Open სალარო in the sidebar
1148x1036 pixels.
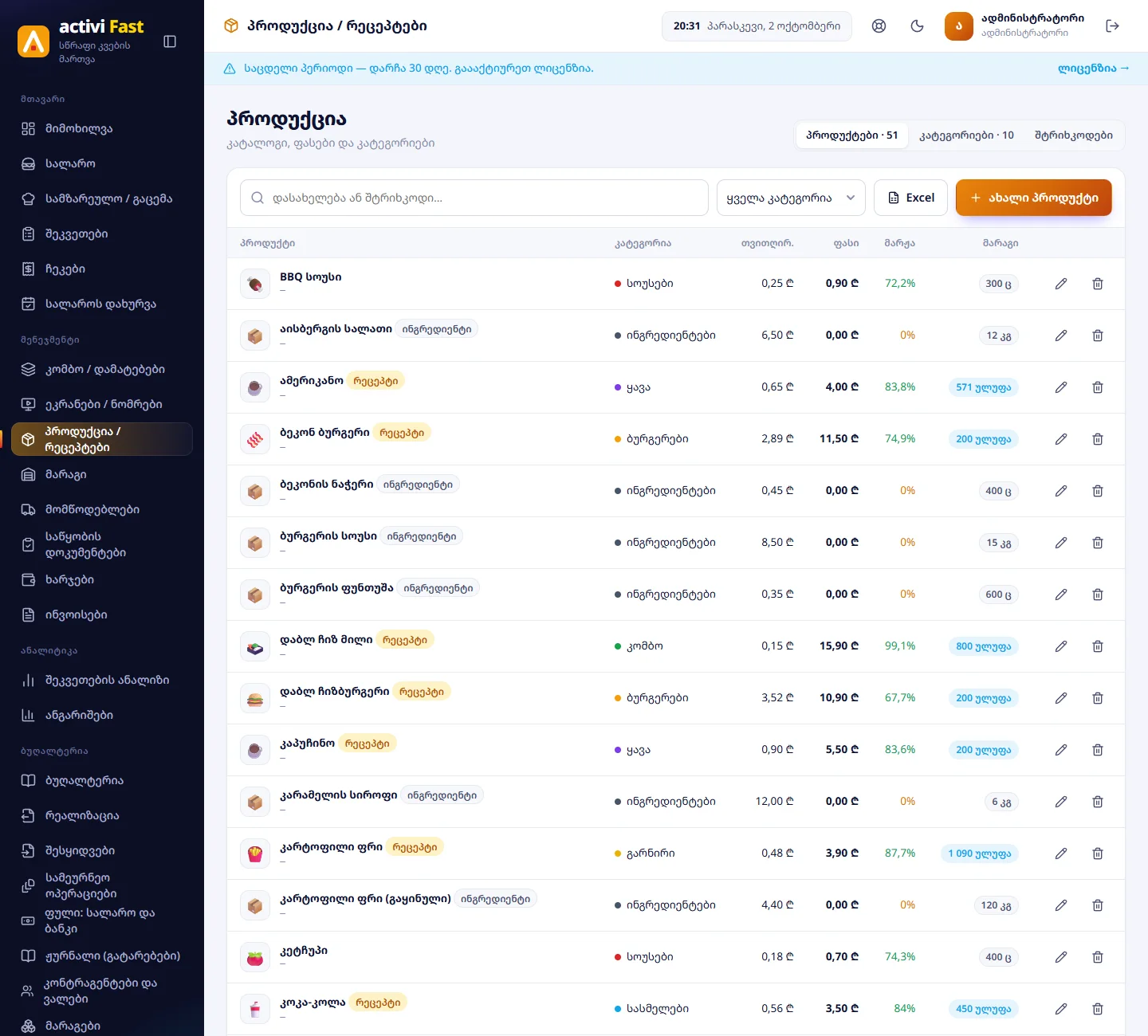(x=102, y=163)
